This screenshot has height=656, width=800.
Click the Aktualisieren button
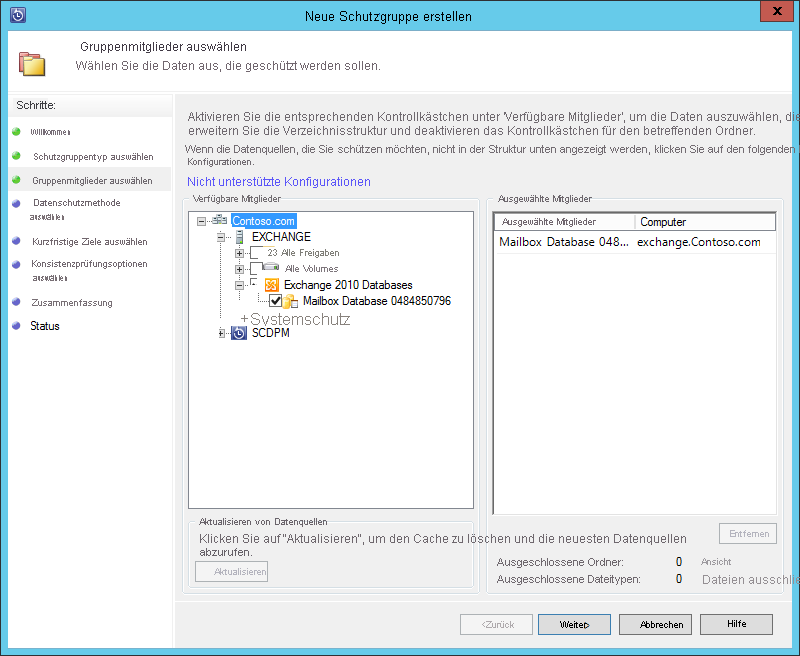232,572
